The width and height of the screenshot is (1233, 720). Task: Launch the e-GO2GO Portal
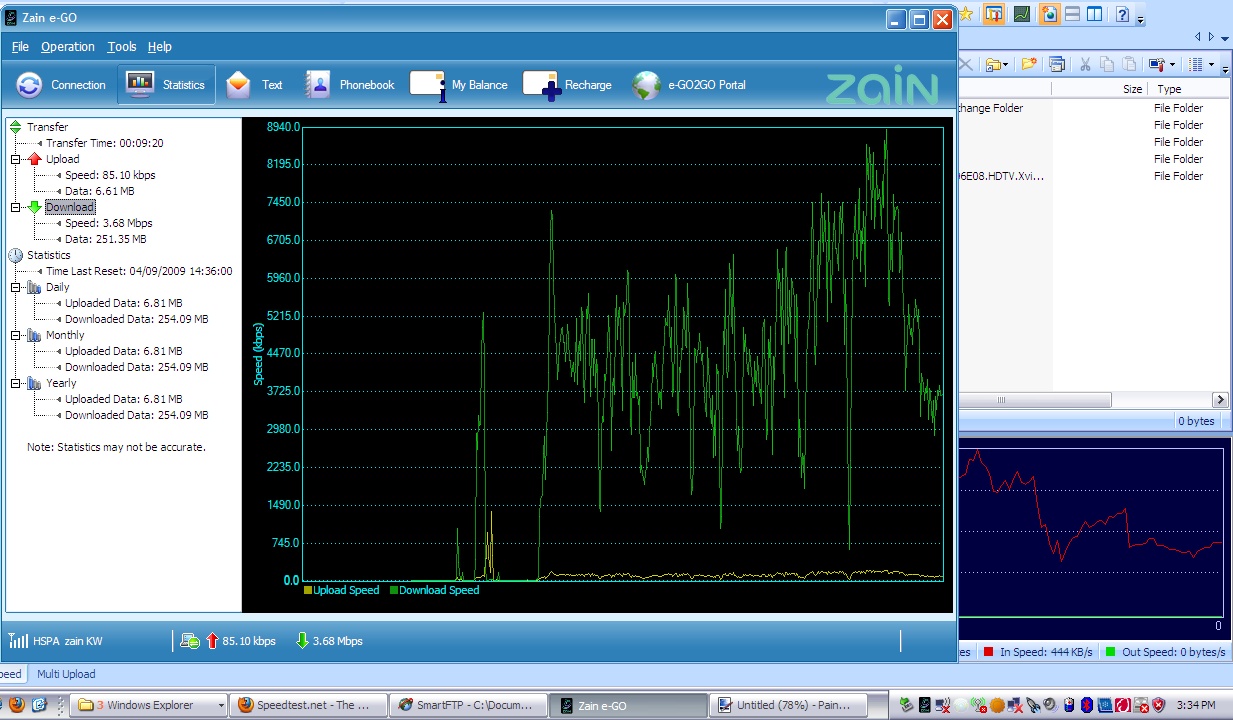tap(690, 85)
